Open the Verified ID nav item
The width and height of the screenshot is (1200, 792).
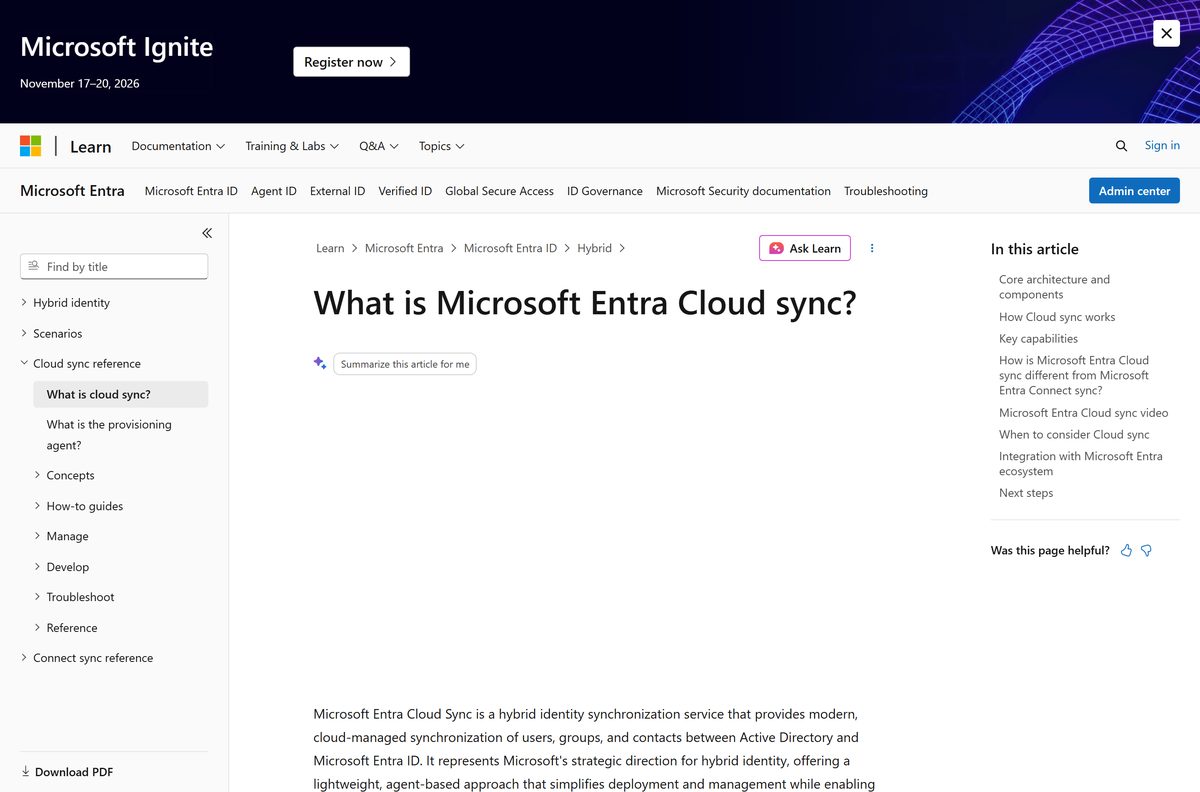[x=405, y=191]
